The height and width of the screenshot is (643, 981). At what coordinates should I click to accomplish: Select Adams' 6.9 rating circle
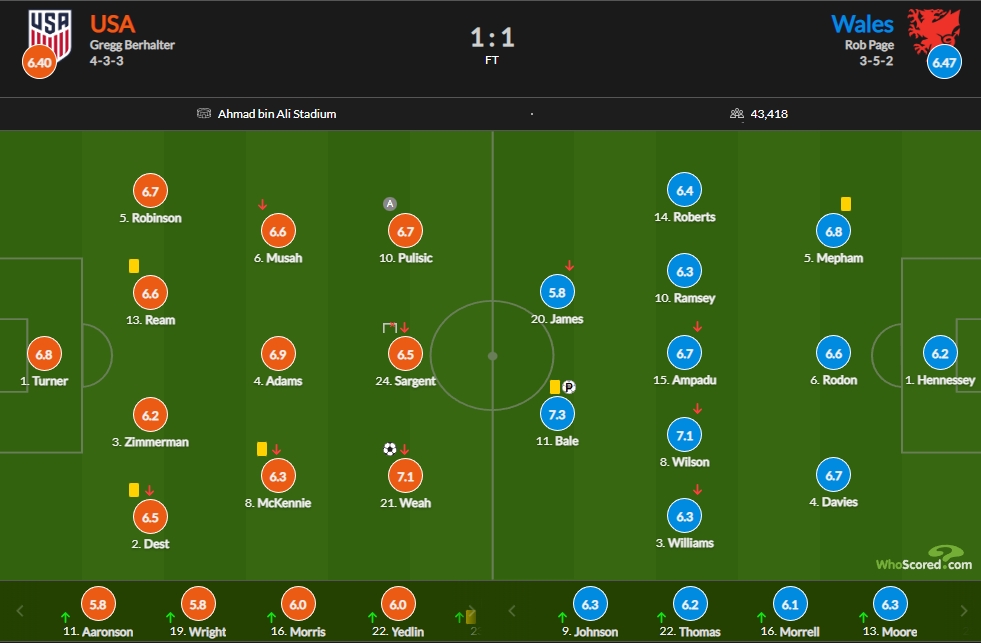click(278, 354)
